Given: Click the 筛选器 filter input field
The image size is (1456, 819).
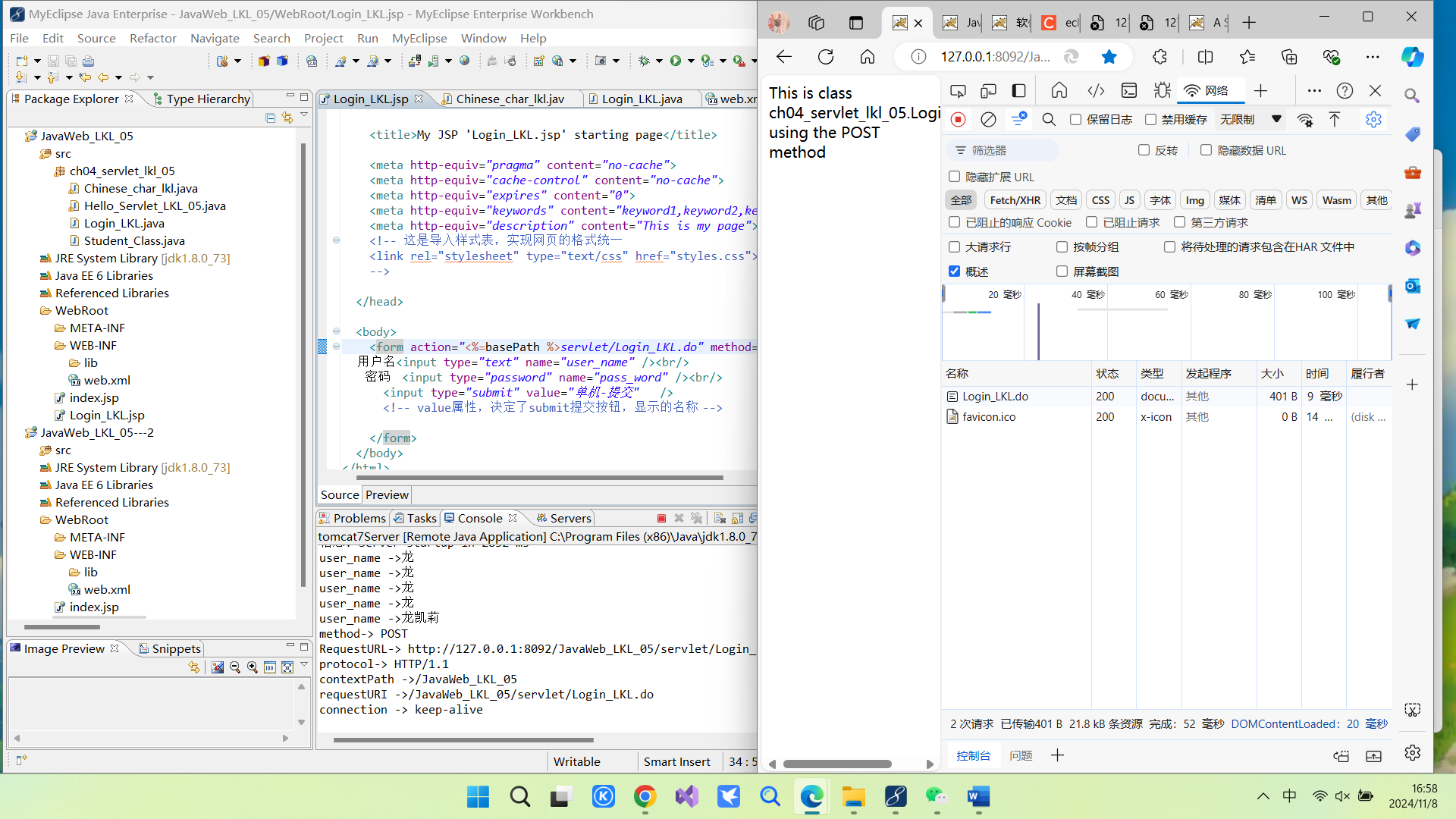Looking at the screenshot, I should pos(1003,150).
